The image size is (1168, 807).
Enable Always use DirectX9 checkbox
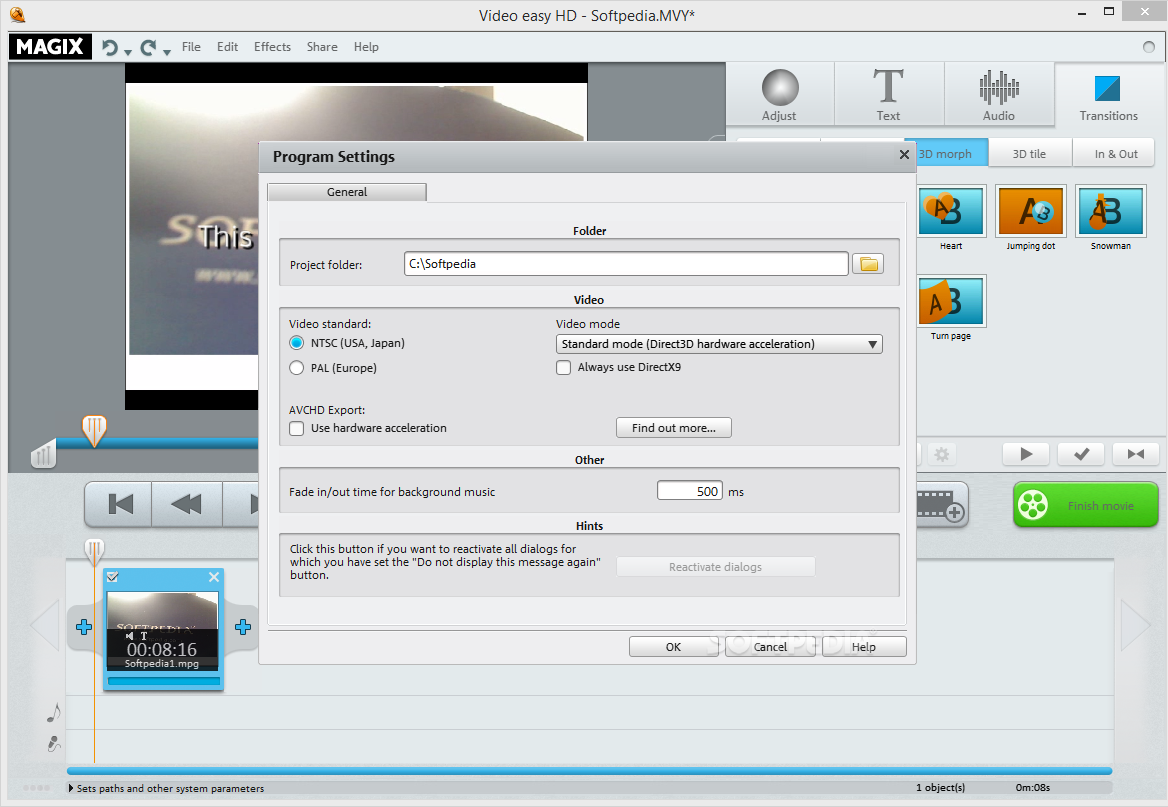(564, 367)
